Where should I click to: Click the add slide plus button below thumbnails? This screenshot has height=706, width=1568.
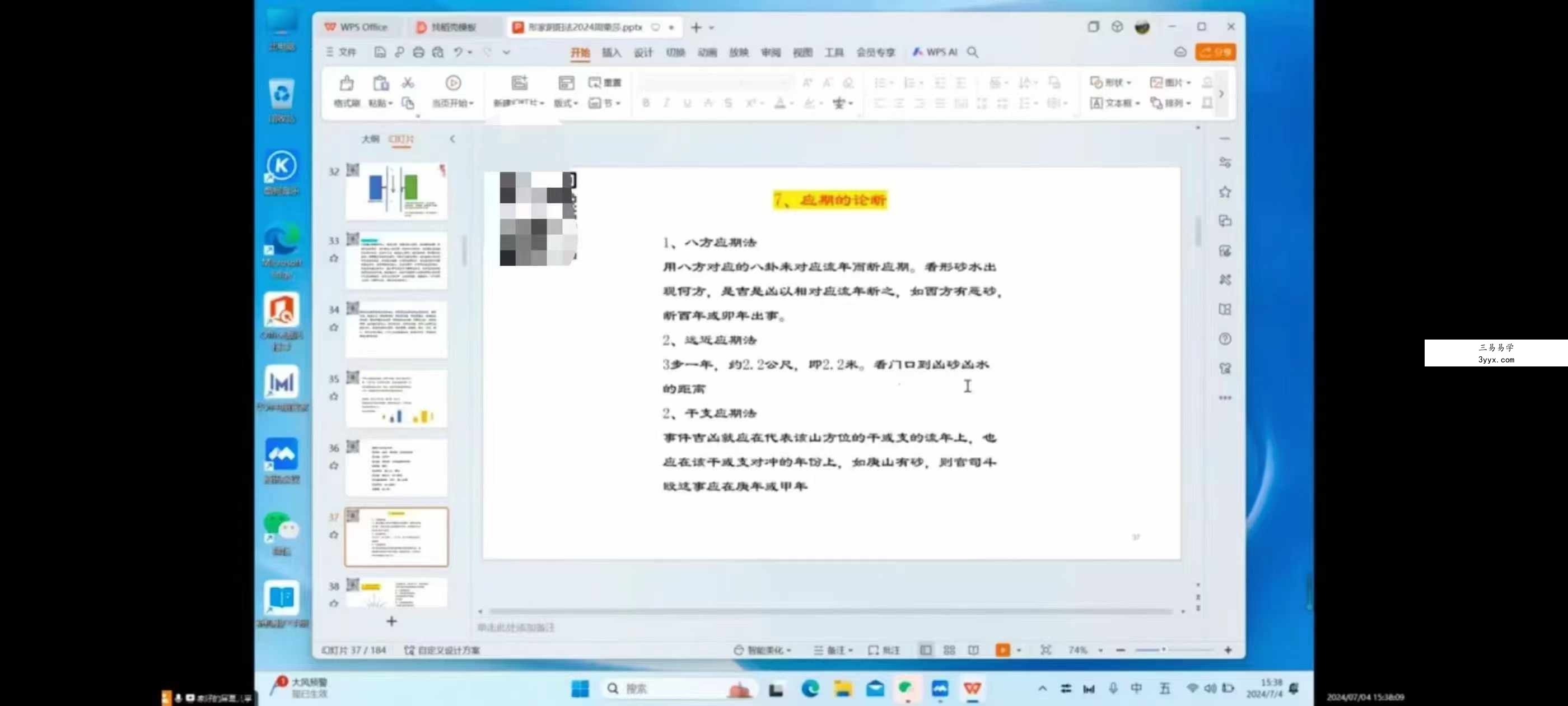(391, 621)
